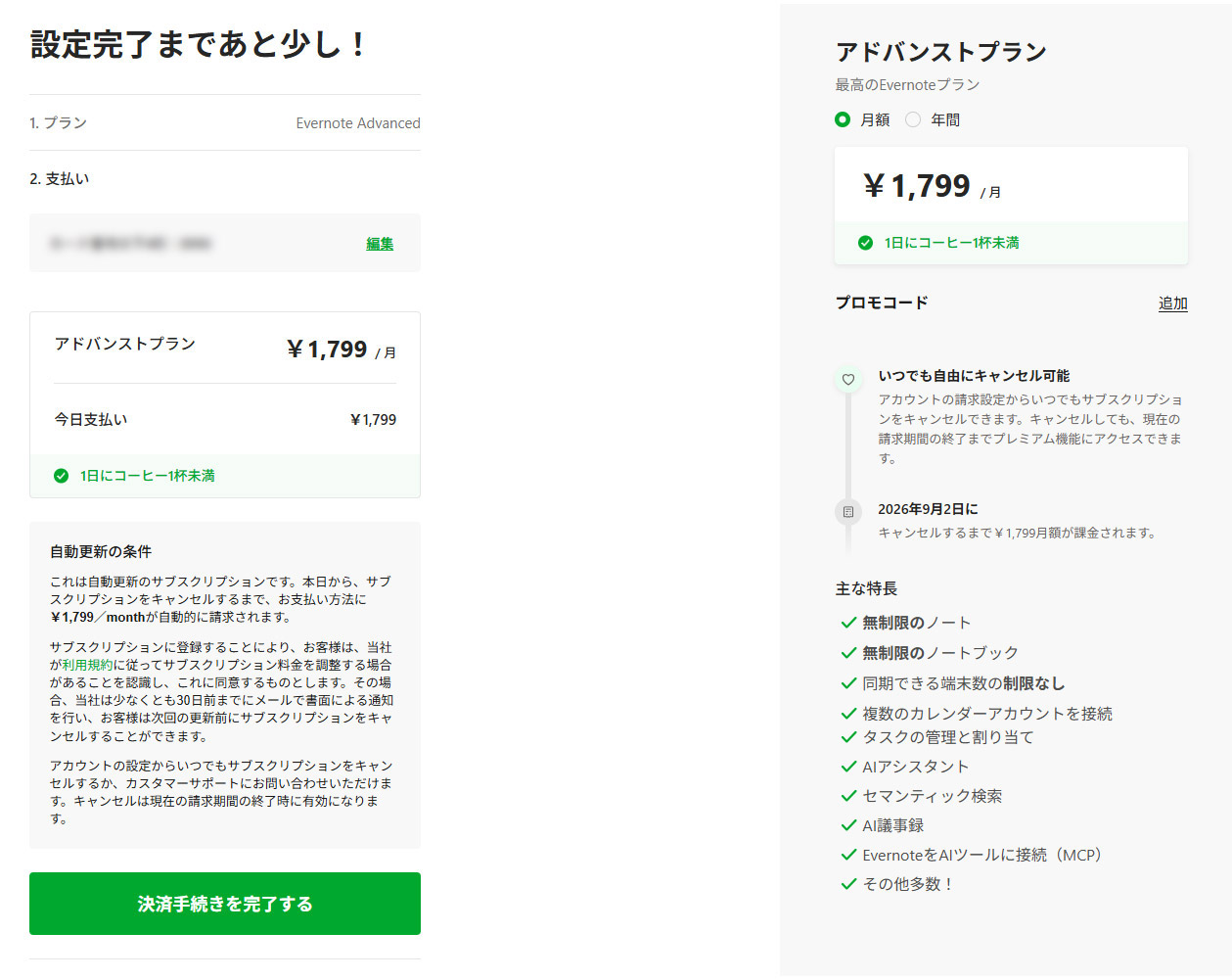Click the checkmark beside タスクの管理と割り当て
Viewport: 1232px width, 979px height.
[x=848, y=737]
